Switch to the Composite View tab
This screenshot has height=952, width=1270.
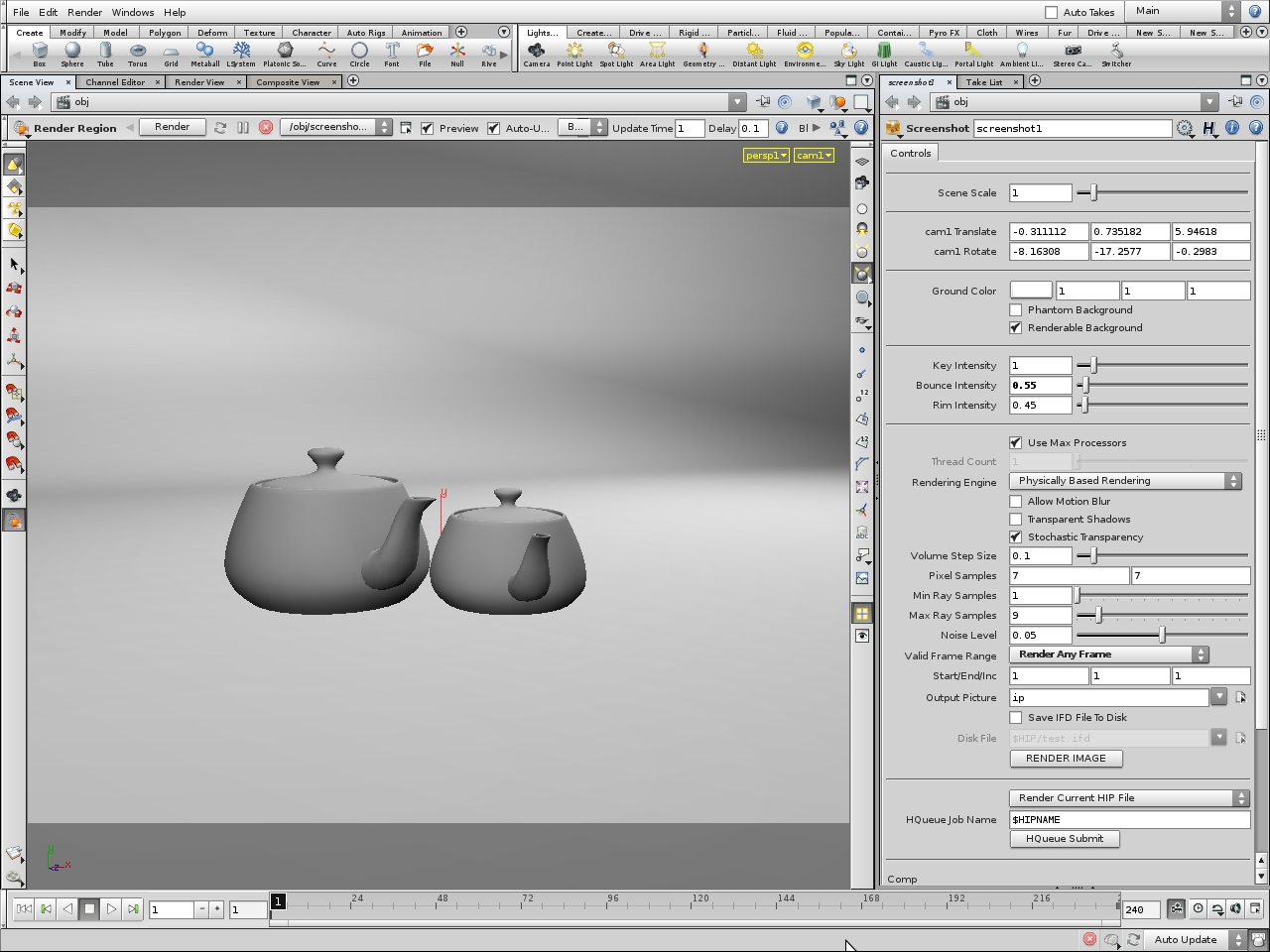click(x=288, y=81)
